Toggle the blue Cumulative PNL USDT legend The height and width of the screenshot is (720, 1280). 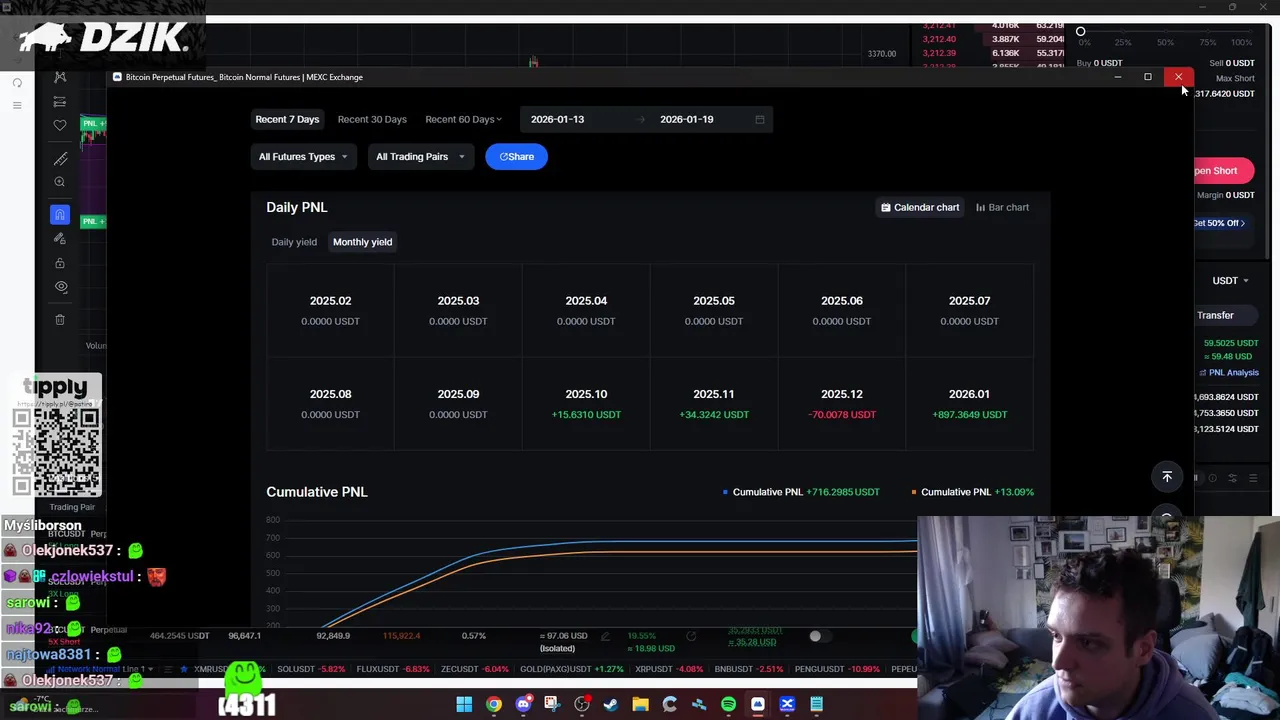click(801, 492)
